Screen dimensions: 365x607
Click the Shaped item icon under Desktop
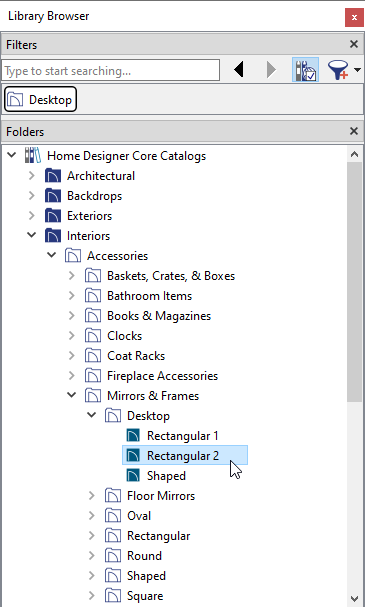coord(133,475)
